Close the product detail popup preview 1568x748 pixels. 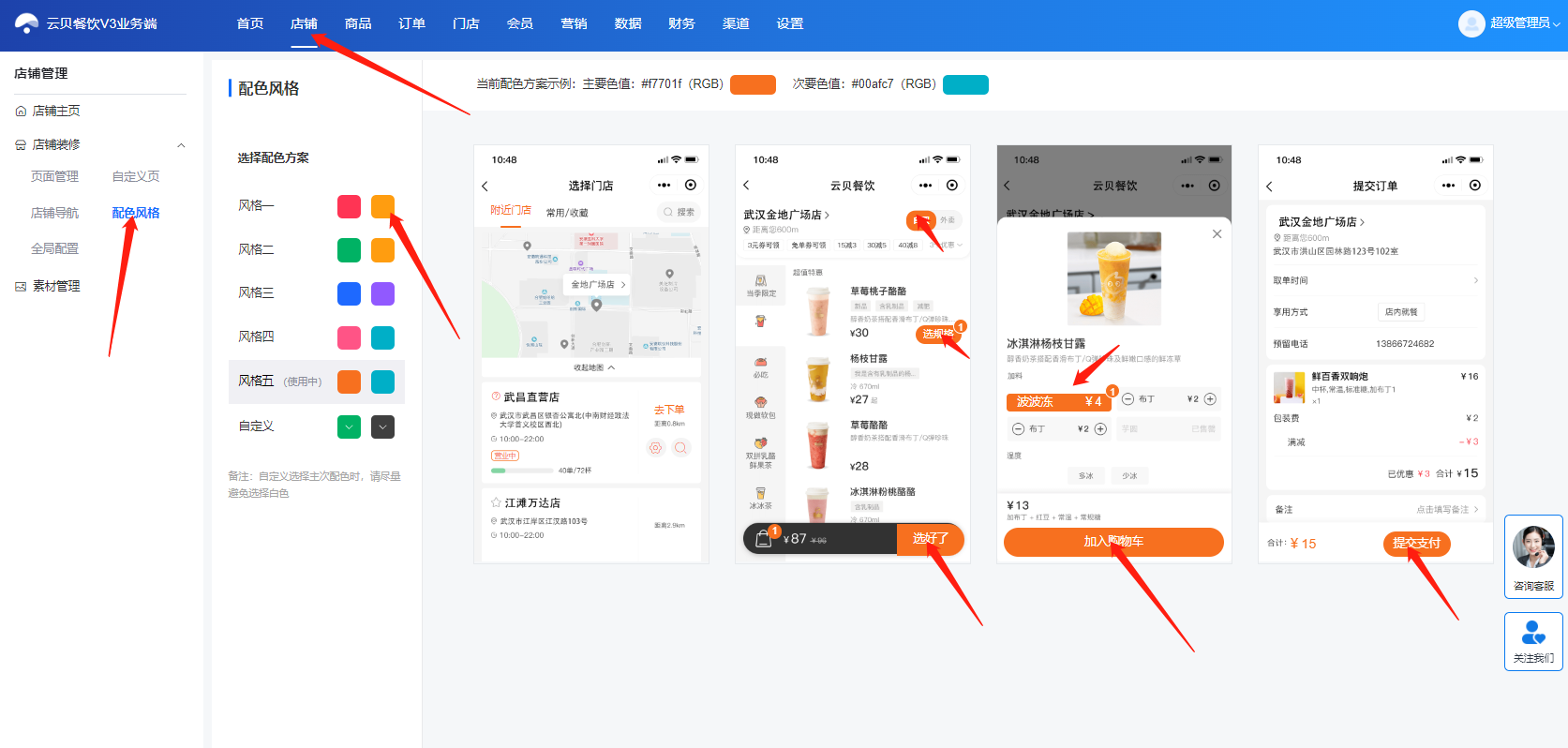(1217, 234)
